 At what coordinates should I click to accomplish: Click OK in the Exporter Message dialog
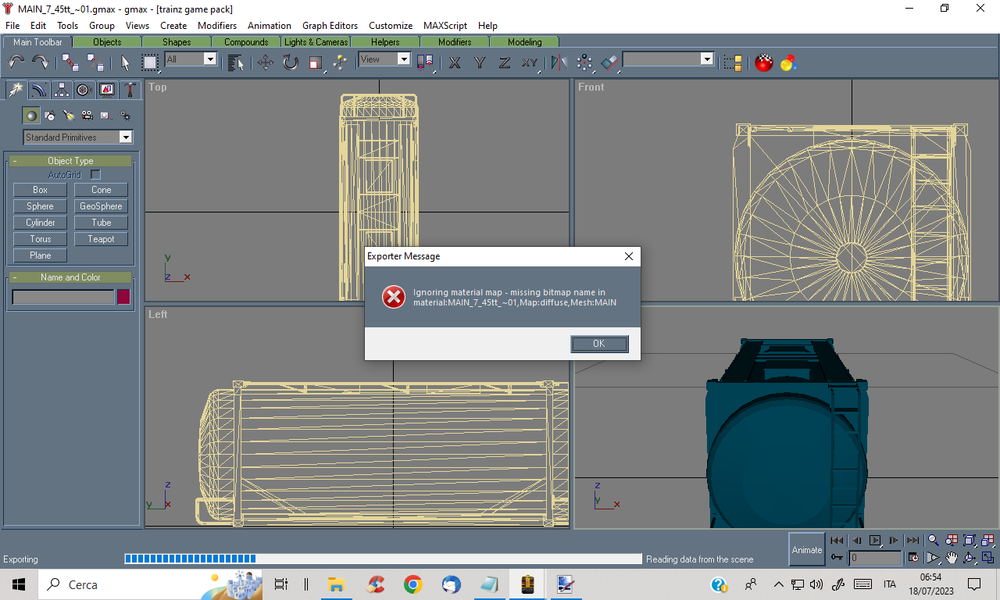[599, 344]
